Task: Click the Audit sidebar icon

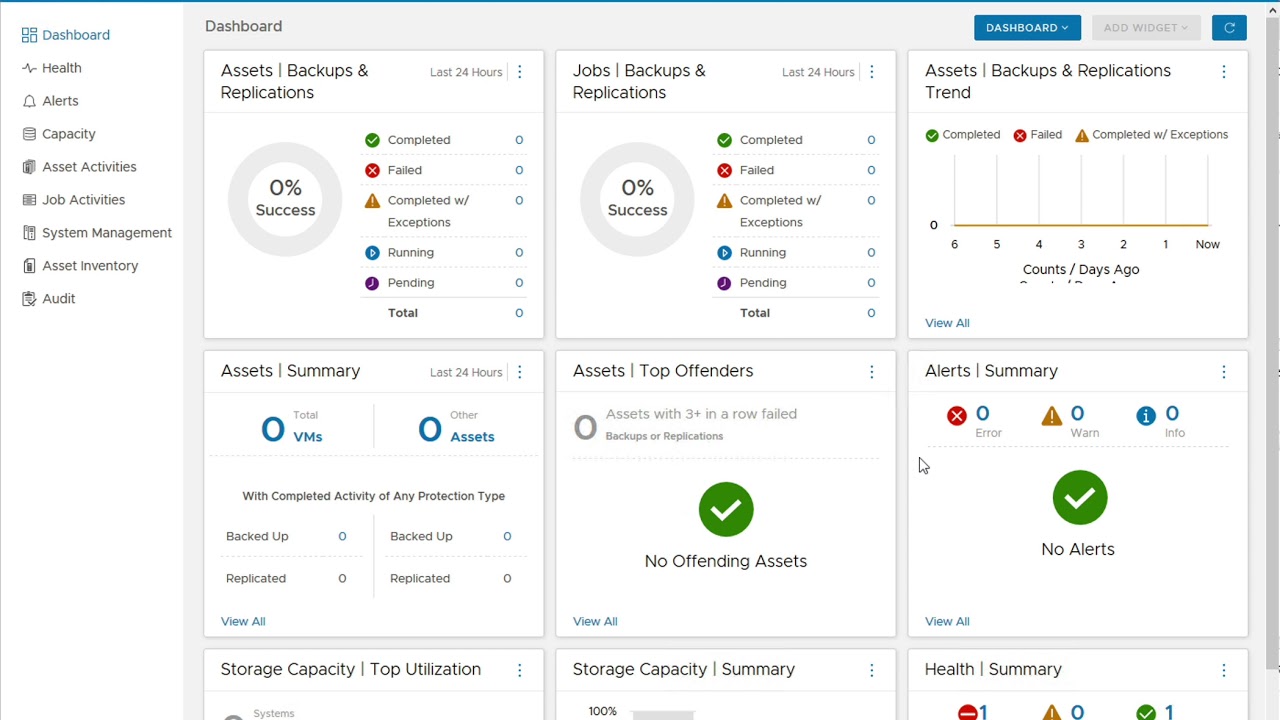Action: click(x=29, y=299)
